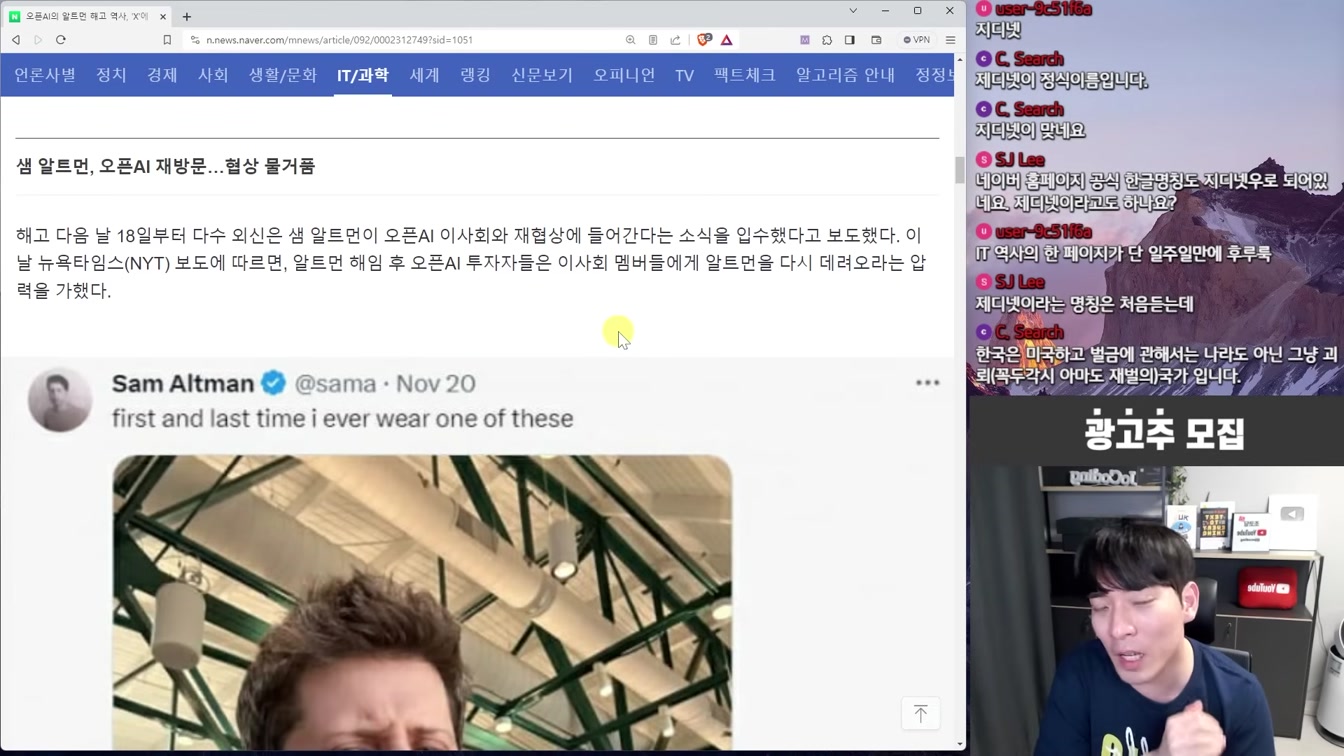Click the scroll-to-top arrow button
1344x756 pixels.
920,713
